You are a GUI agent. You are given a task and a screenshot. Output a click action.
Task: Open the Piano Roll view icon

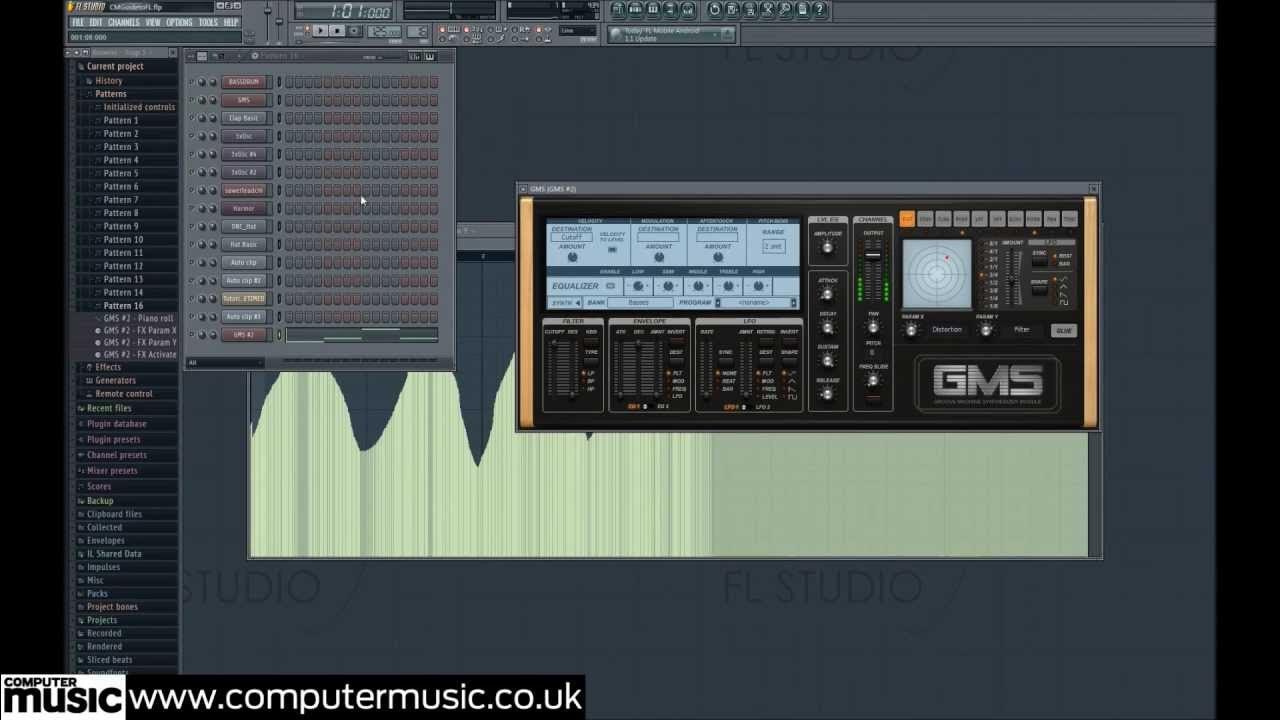653,9
